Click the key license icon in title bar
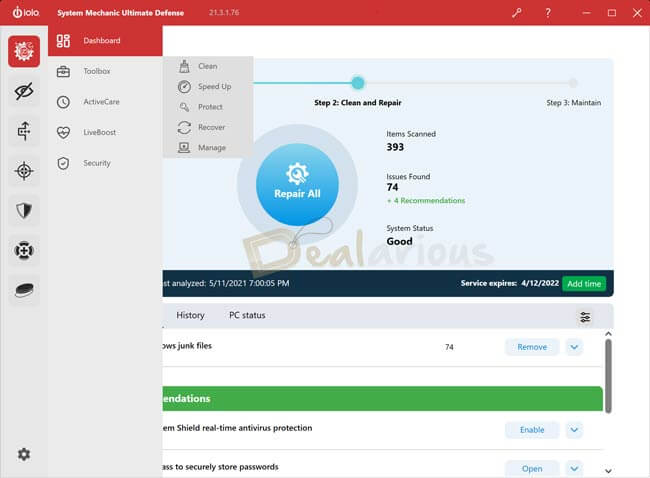The width and height of the screenshot is (650, 478). point(517,13)
